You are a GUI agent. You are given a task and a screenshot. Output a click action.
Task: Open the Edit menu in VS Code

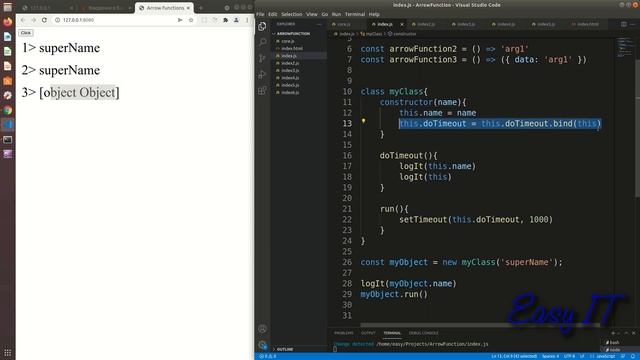point(272,14)
